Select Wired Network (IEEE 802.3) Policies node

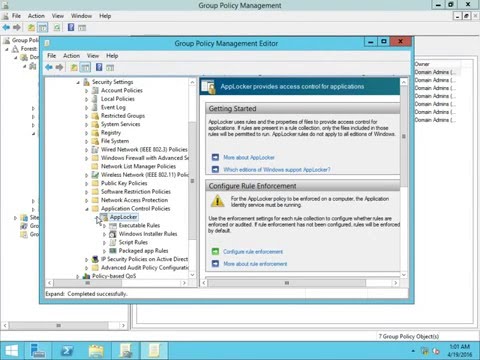point(144,149)
